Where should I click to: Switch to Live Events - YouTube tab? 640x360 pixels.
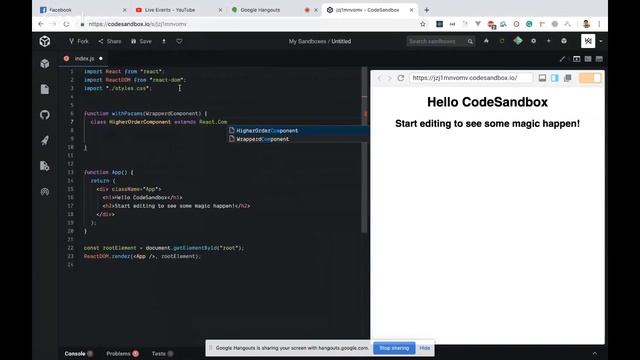click(178, 10)
